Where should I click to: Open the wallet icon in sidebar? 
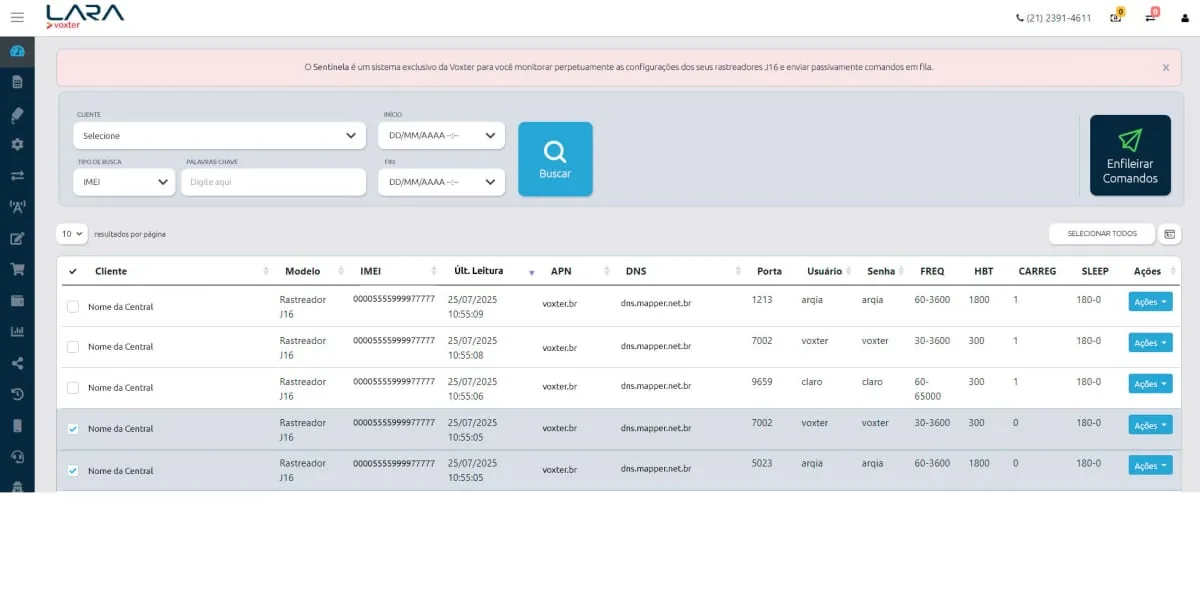click(17, 300)
